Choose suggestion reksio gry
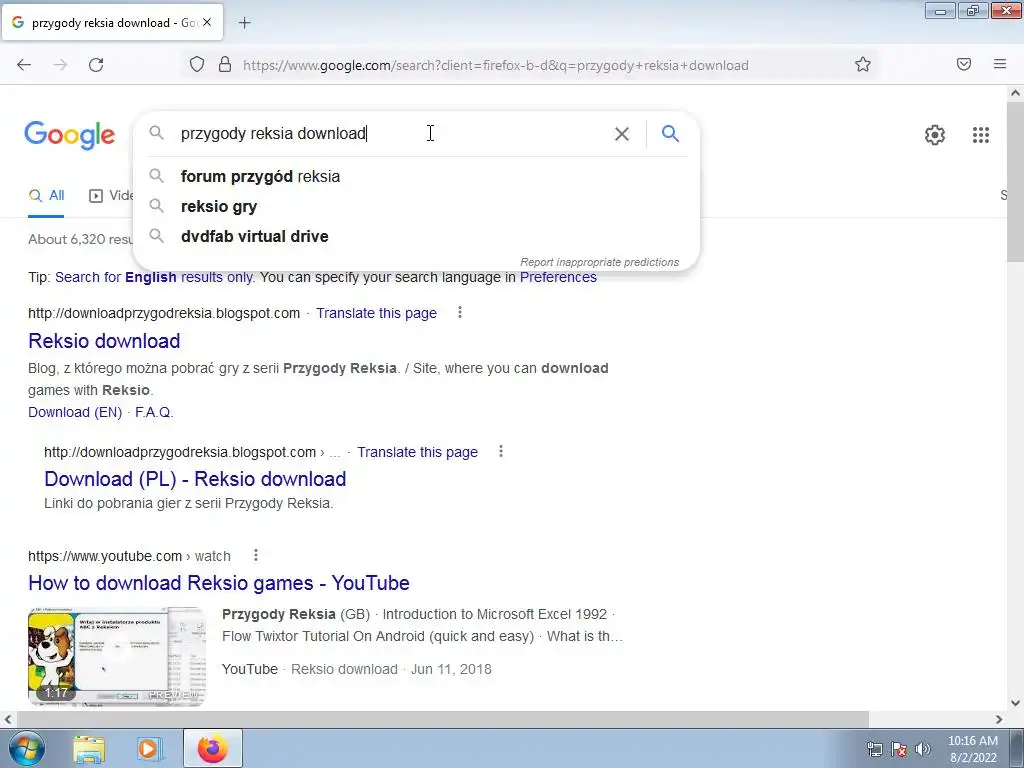 417,206
